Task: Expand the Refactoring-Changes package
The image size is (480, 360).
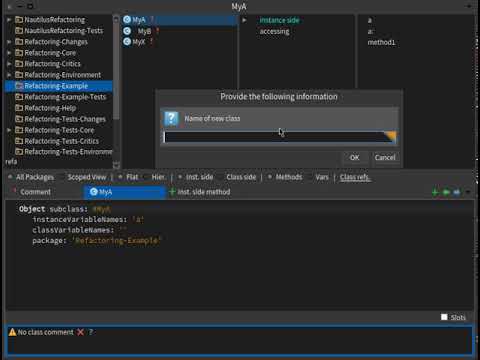Action: pos(9,42)
